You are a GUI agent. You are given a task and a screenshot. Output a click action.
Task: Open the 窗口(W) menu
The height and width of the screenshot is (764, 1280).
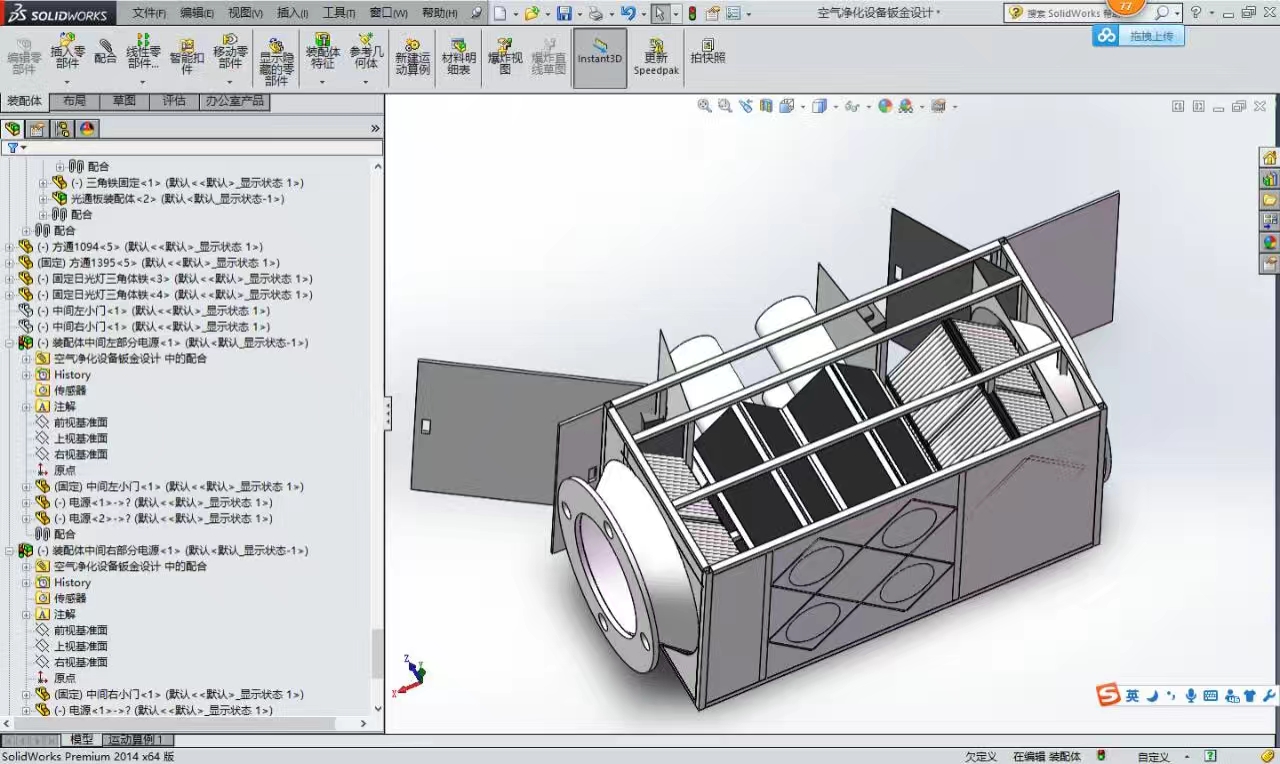388,13
